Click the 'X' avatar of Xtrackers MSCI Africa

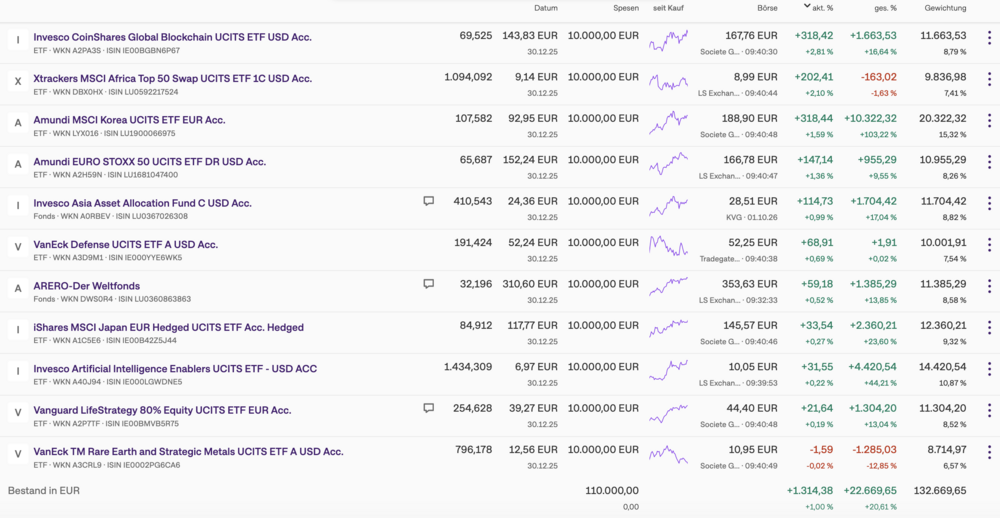[x=18, y=81]
